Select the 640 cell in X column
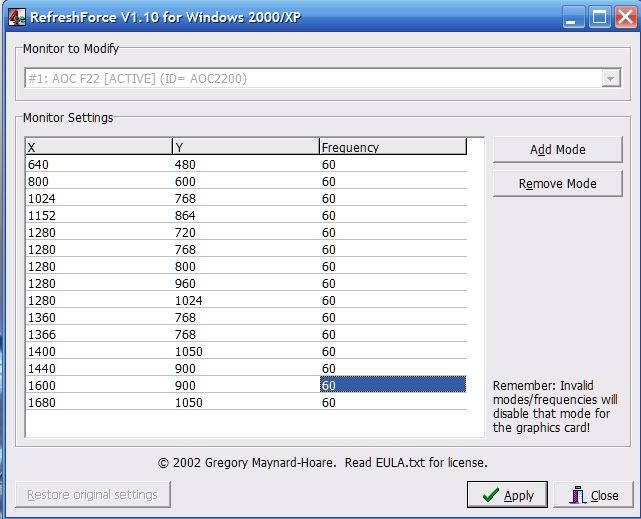 click(x=99, y=164)
